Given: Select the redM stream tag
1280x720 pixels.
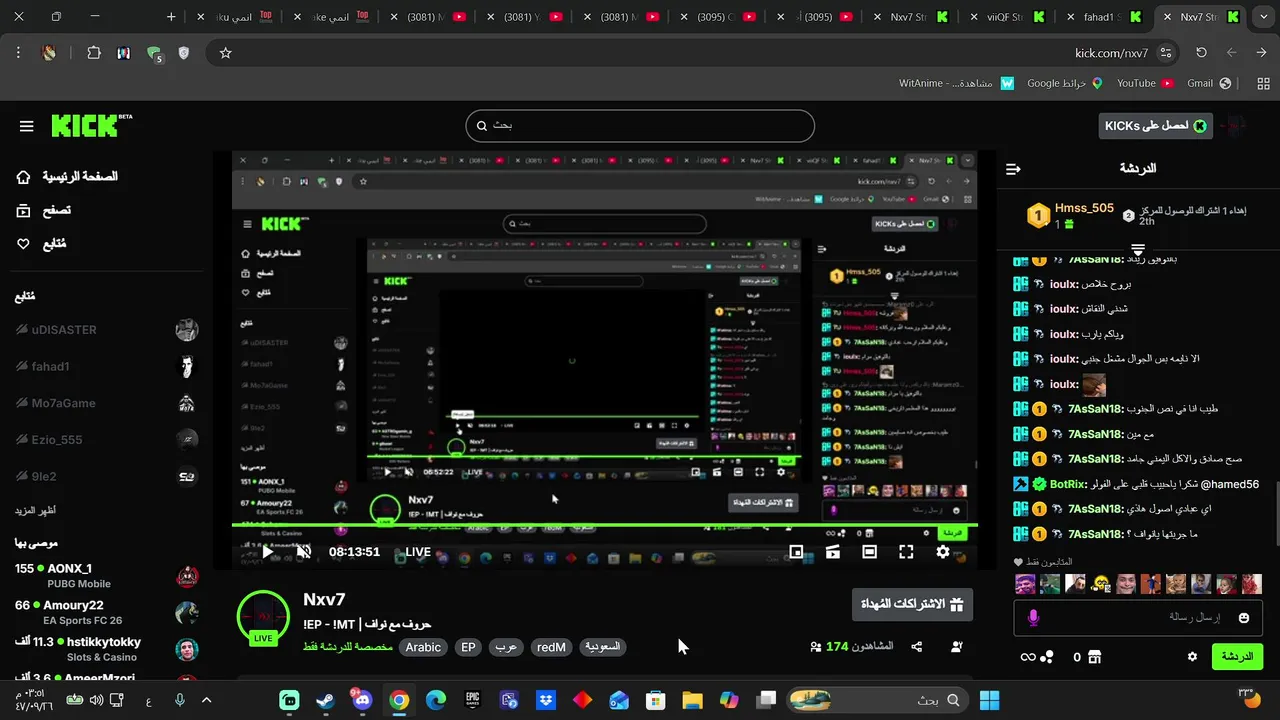Looking at the screenshot, I should [551, 647].
